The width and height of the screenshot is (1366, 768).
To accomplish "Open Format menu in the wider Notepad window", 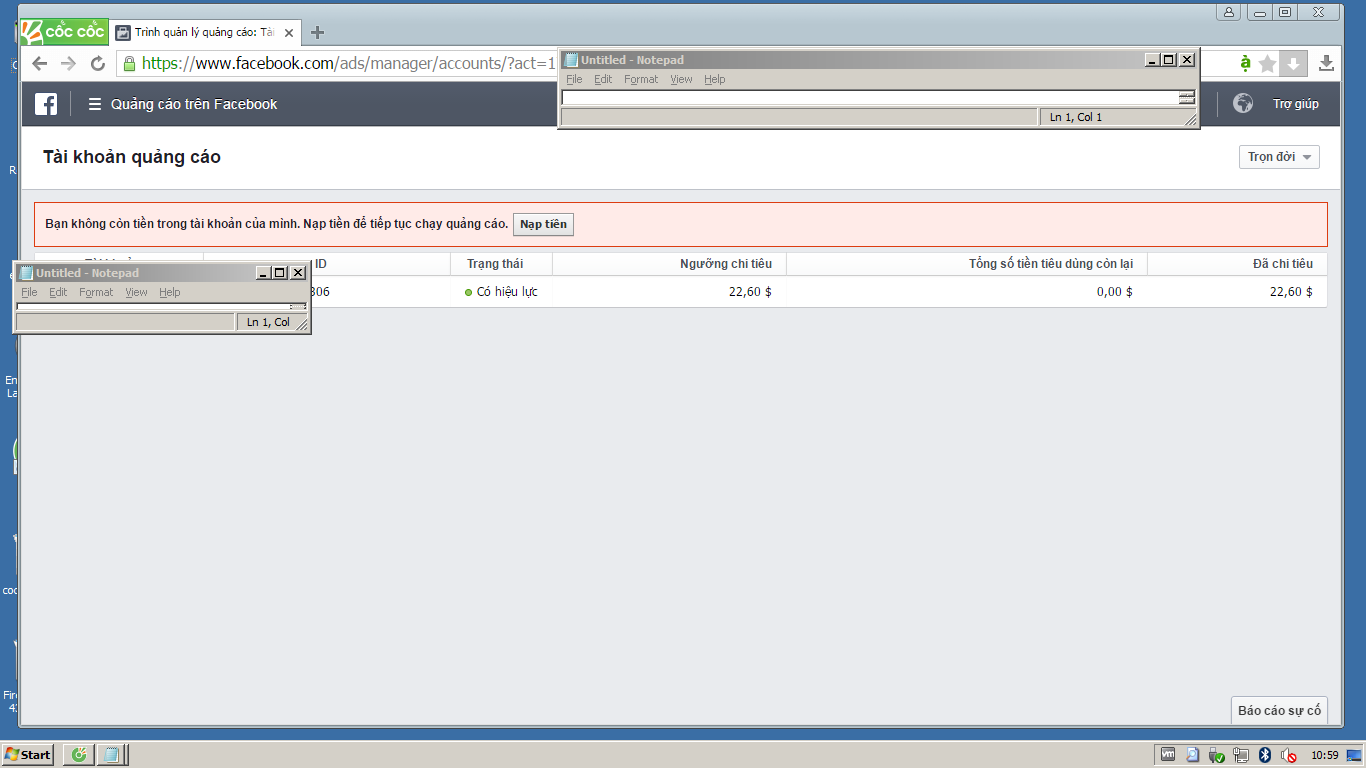I will click(x=641, y=79).
